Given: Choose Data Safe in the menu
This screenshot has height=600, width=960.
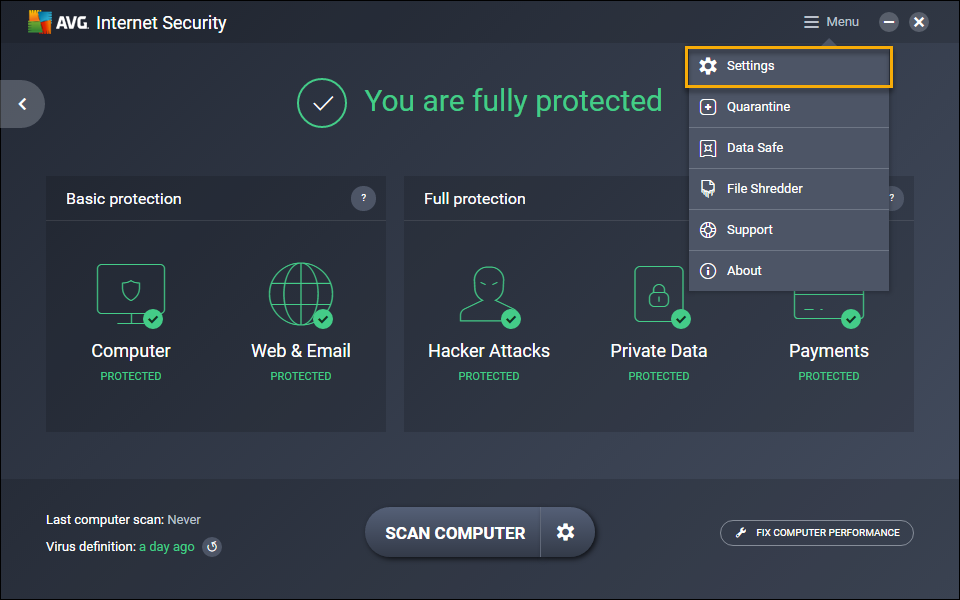Looking at the screenshot, I should [x=788, y=148].
